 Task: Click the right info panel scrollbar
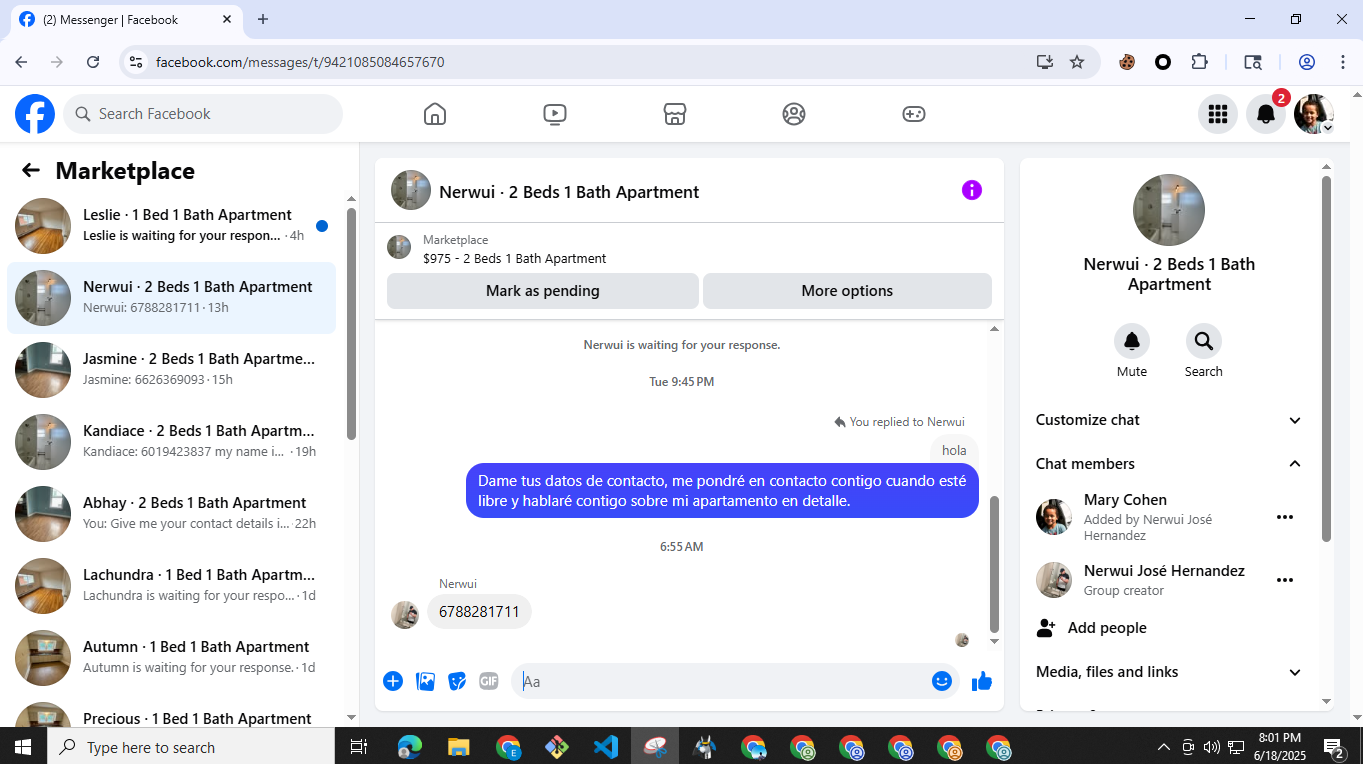pos(1327,358)
